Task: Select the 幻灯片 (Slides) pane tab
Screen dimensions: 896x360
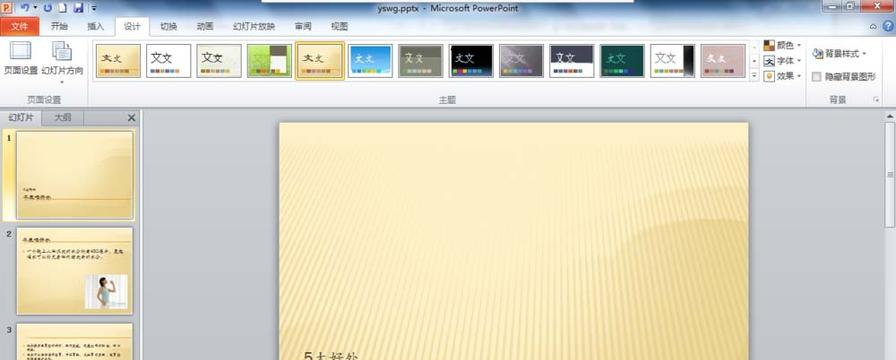Action: [x=21, y=118]
